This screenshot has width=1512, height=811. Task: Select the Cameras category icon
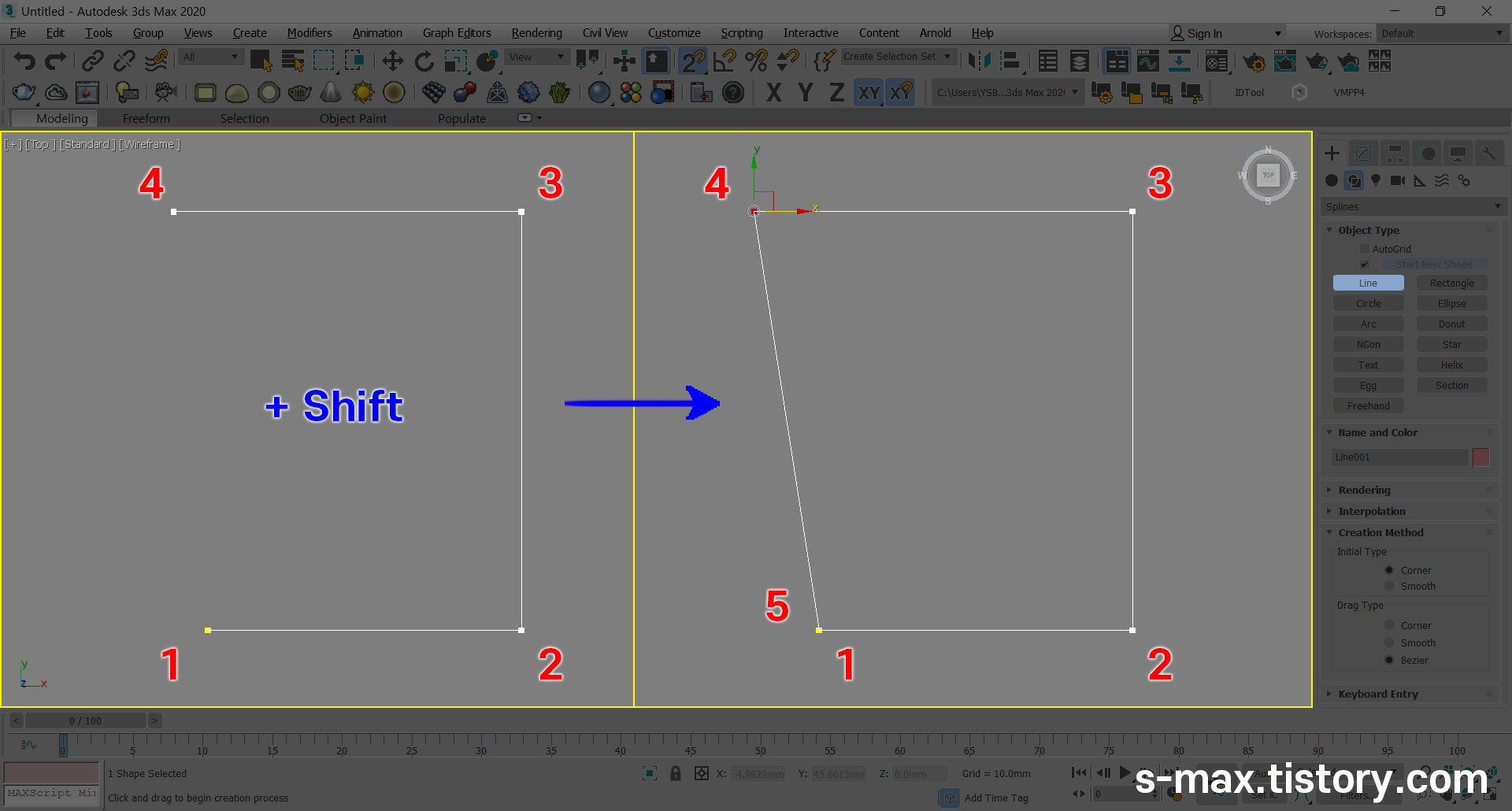coord(1398,180)
